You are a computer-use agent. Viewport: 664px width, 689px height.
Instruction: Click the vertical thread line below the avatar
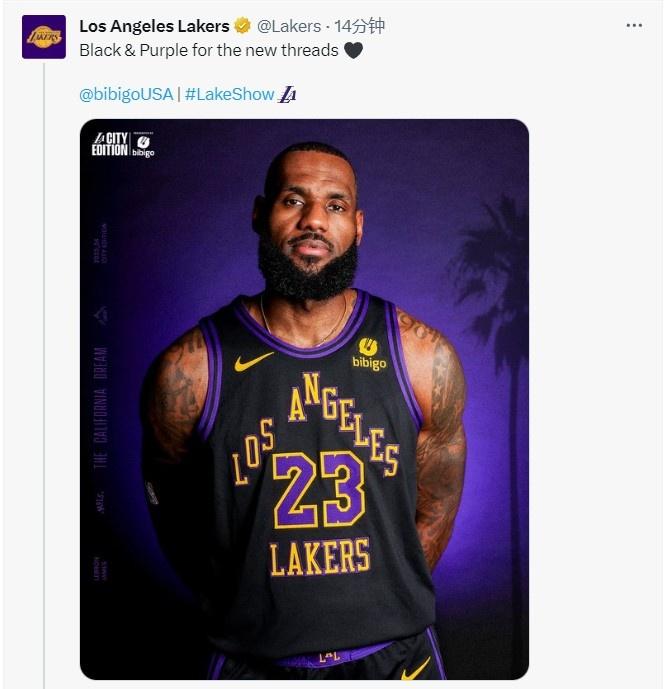pos(44,376)
